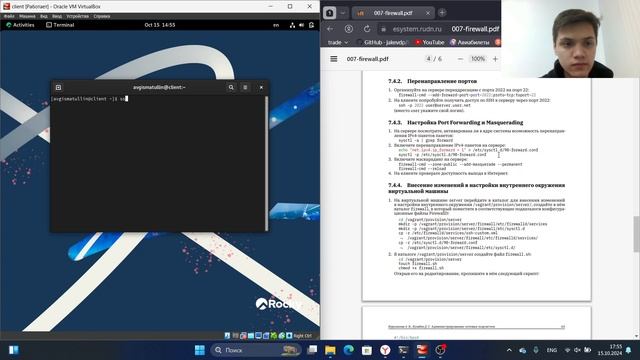640x360 pixels.
Task: Open the clock showing Oct 15 14:55
Action: click(160, 25)
